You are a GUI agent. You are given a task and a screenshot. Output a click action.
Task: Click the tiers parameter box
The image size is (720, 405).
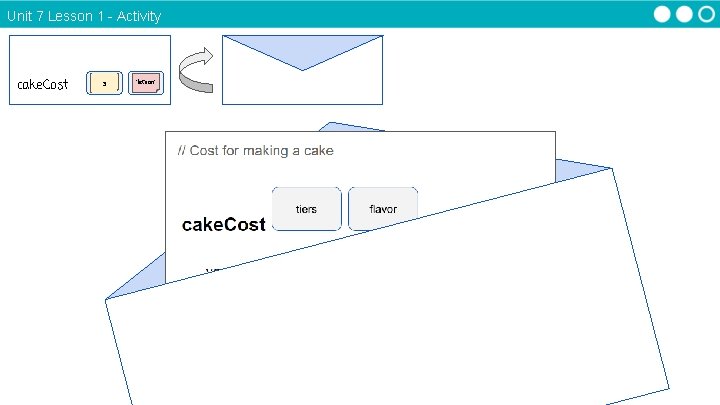pyautogui.click(x=307, y=209)
